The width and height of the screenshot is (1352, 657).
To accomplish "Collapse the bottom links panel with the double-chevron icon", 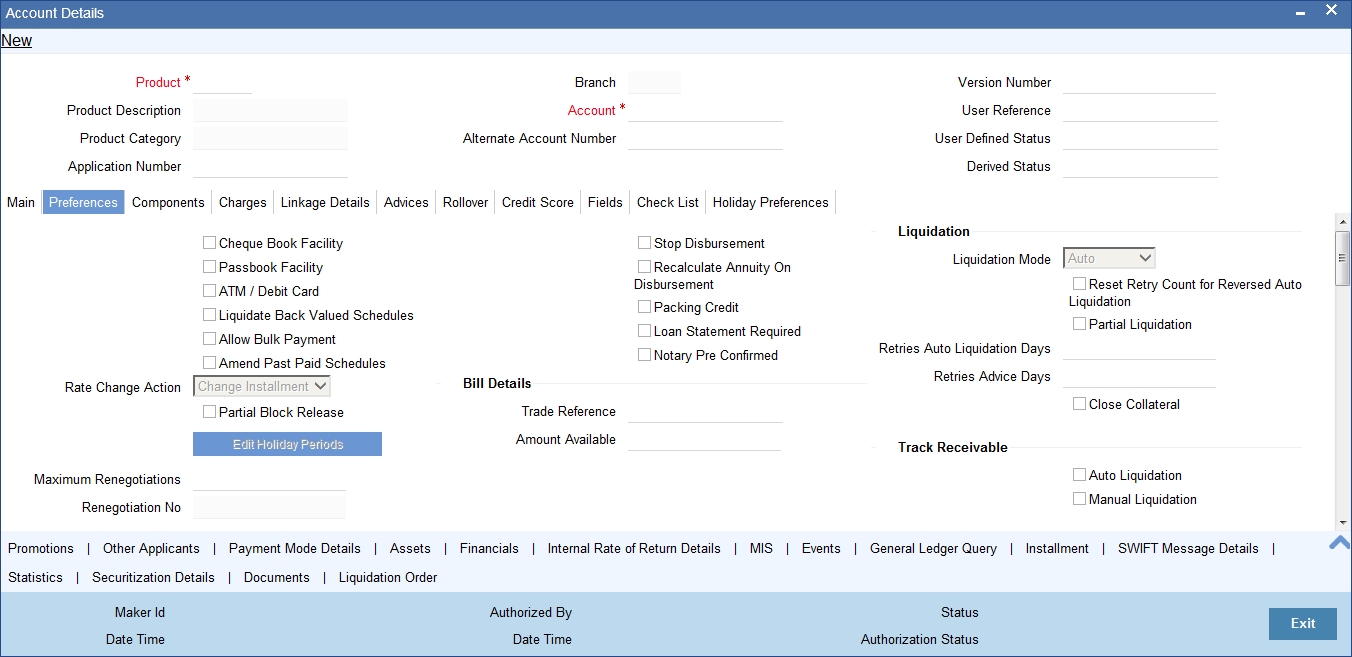I will 1339,543.
